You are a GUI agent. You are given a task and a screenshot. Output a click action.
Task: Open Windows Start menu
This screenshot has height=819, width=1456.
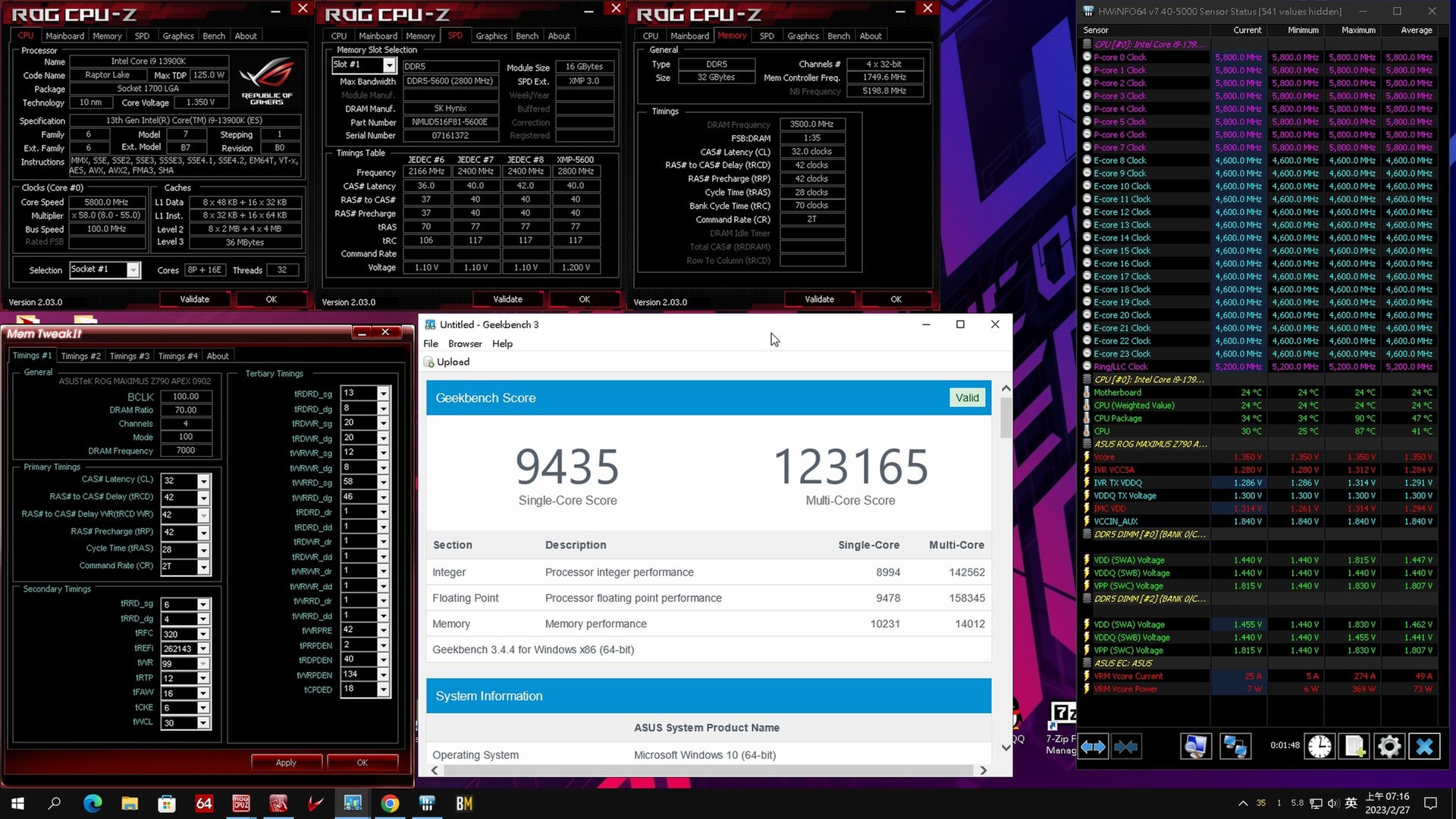pos(17,803)
